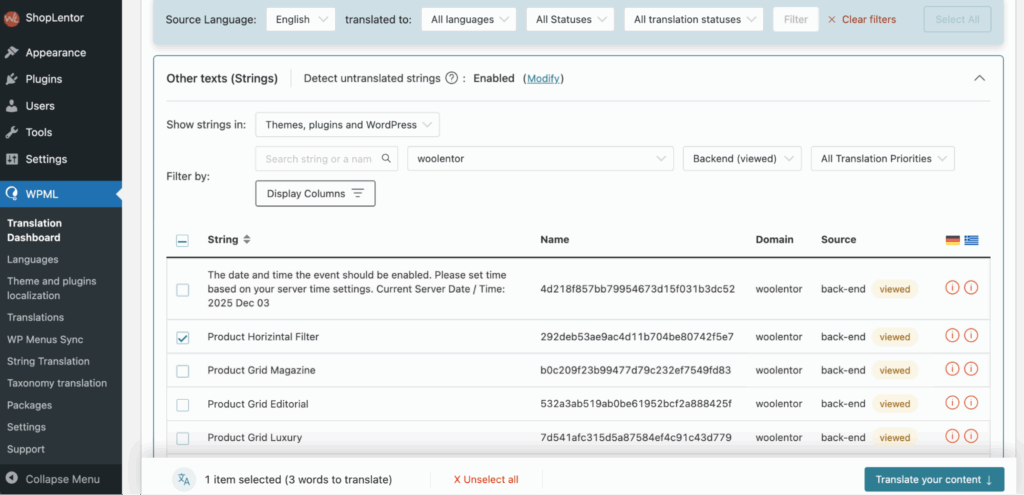Image resolution: width=1024 pixels, height=495 pixels.
Task: Click the Tools wrench icon
Action: click(x=11, y=133)
